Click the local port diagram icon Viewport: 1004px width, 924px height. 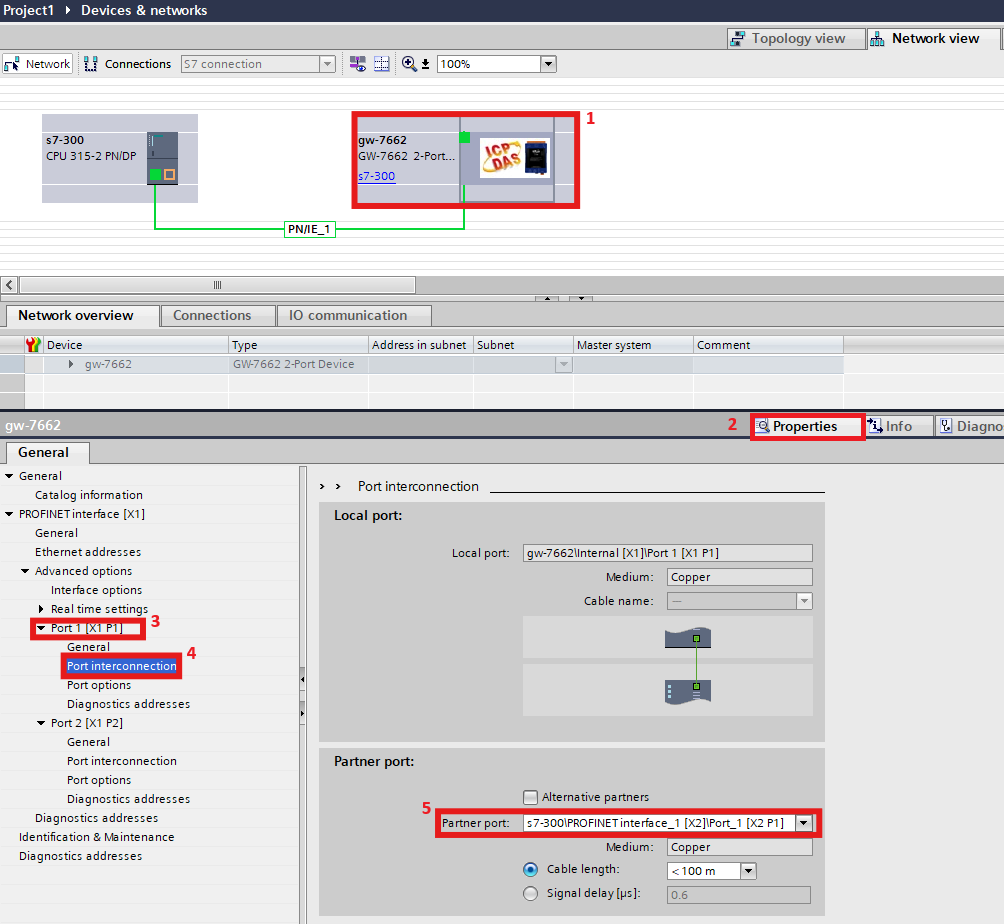pyautogui.click(x=687, y=638)
